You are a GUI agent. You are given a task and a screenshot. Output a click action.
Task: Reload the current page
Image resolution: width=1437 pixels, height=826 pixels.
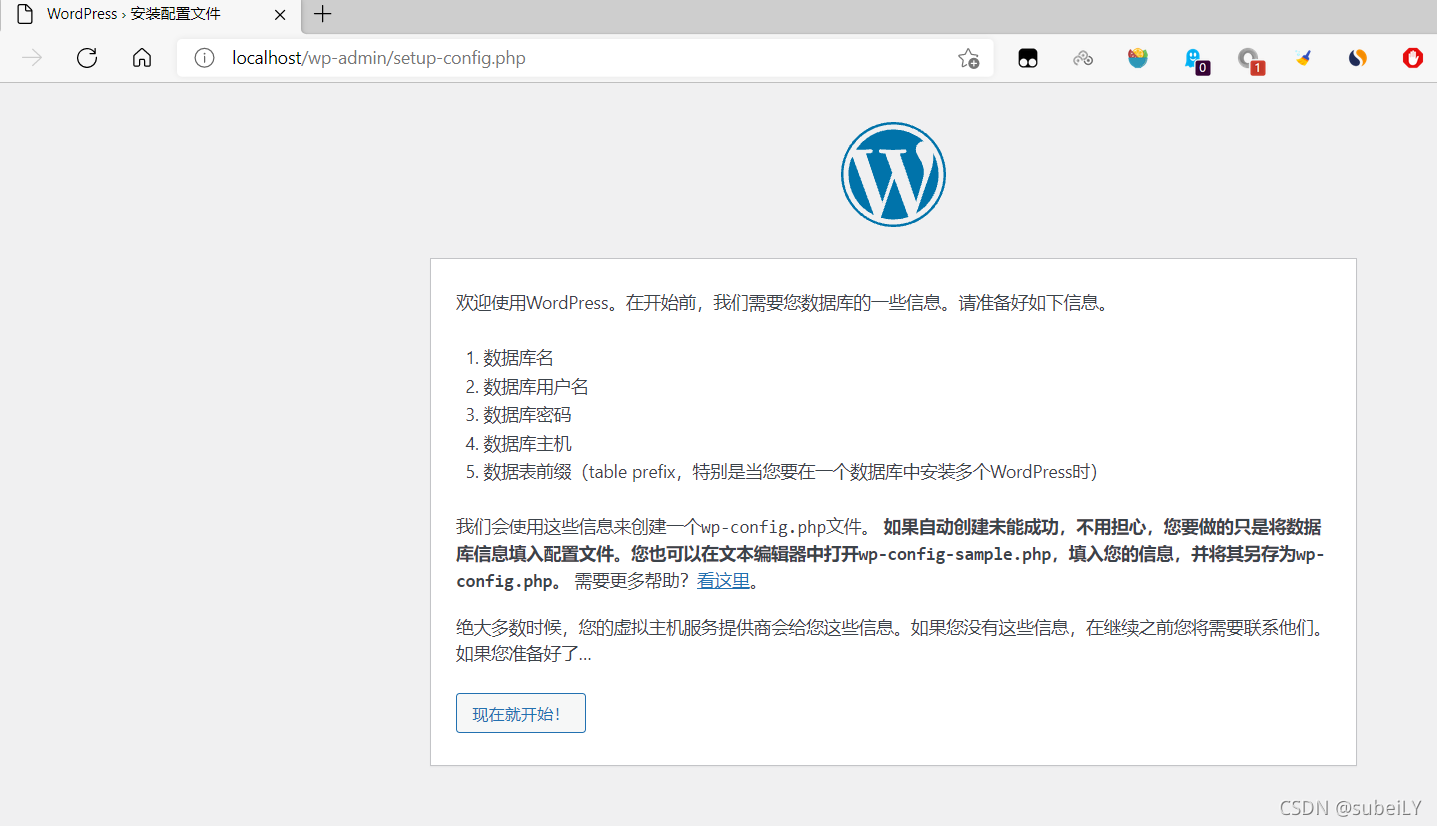(x=87, y=58)
